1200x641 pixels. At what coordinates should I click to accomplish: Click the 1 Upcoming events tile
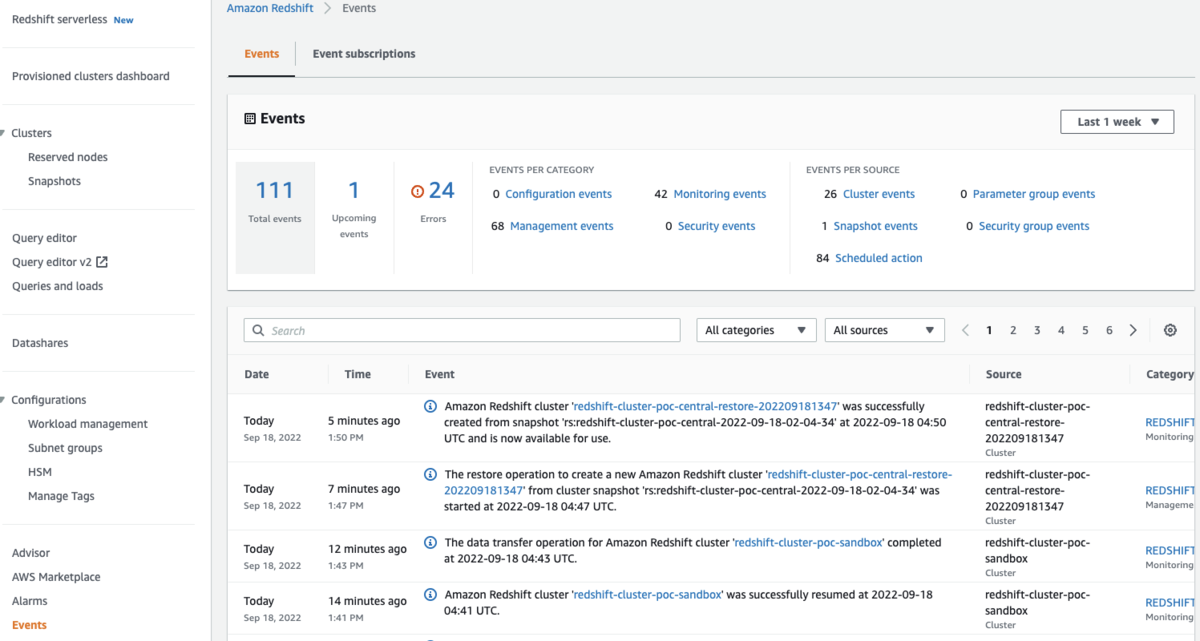click(354, 209)
